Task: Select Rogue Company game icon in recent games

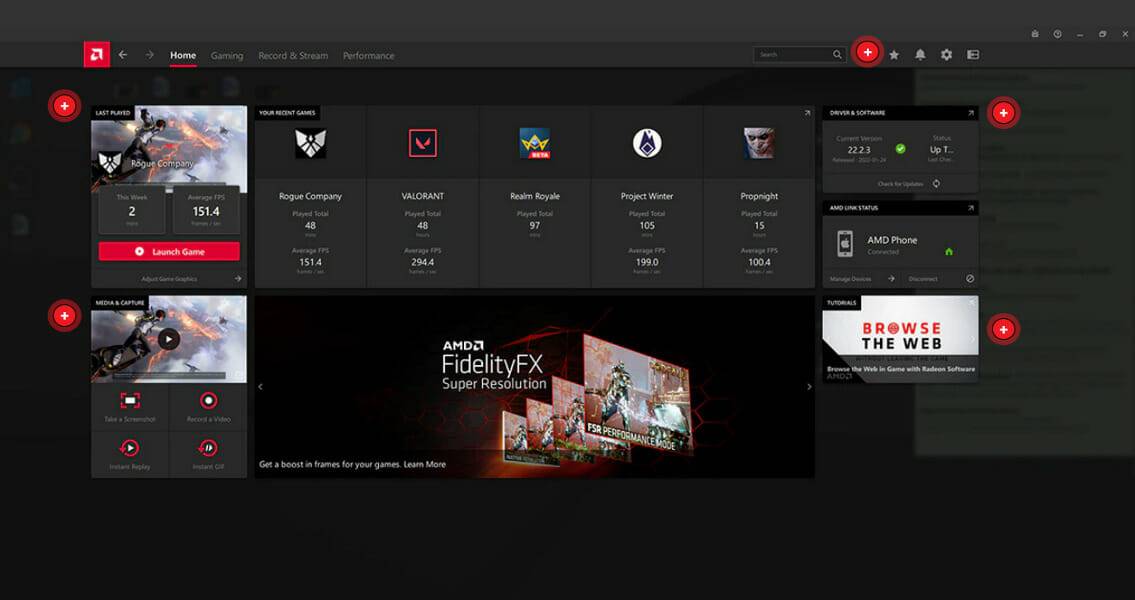Action: click(311, 143)
